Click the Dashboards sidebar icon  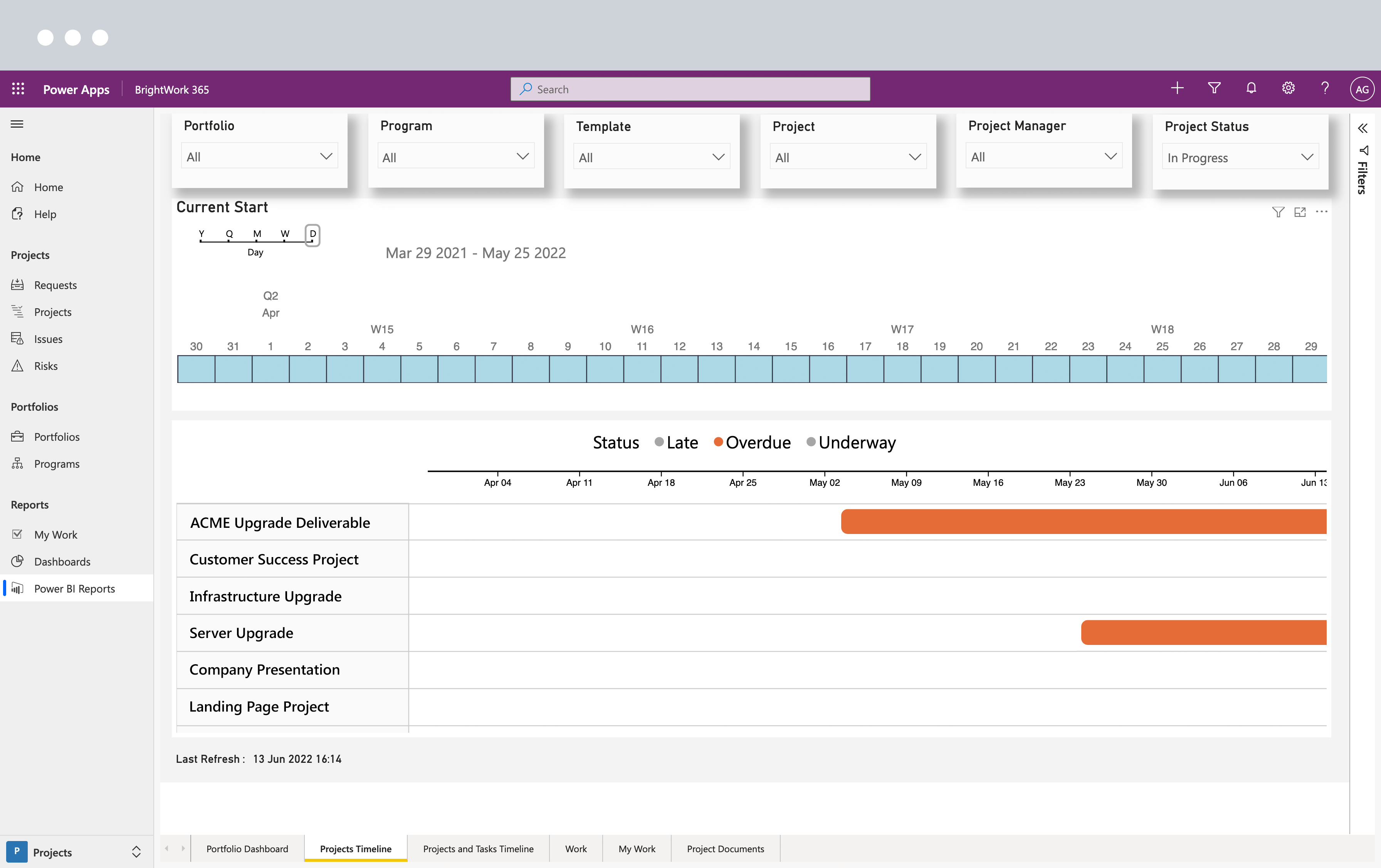[18, 561]
